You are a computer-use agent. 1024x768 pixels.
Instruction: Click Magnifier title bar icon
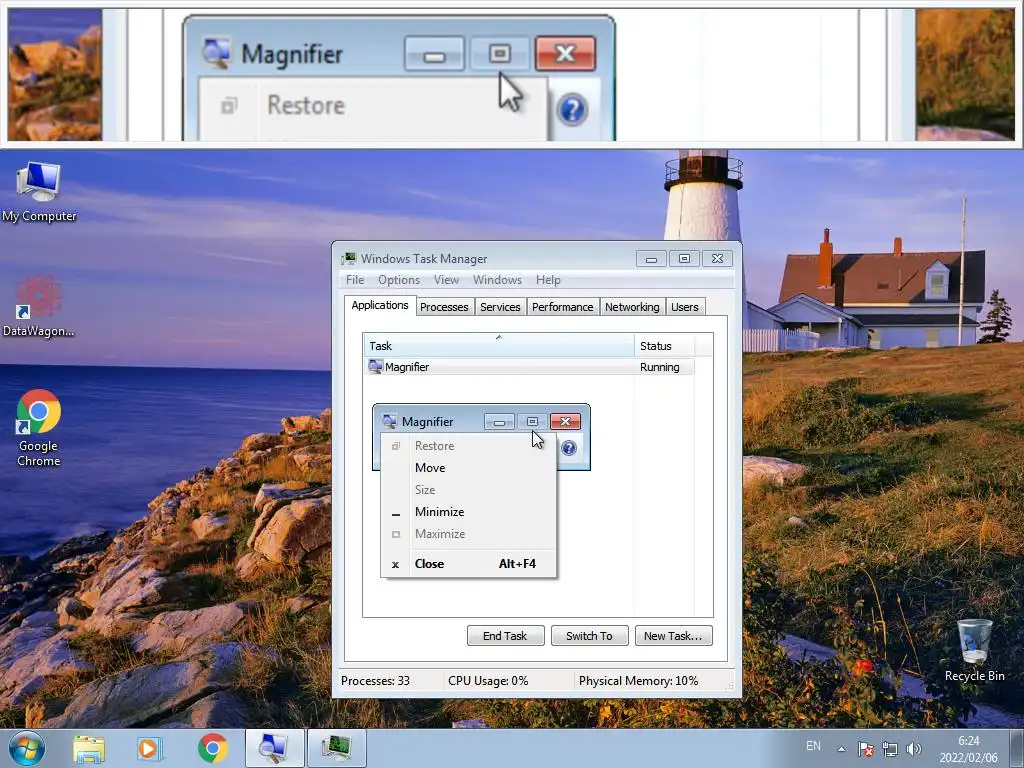(389, 421)
